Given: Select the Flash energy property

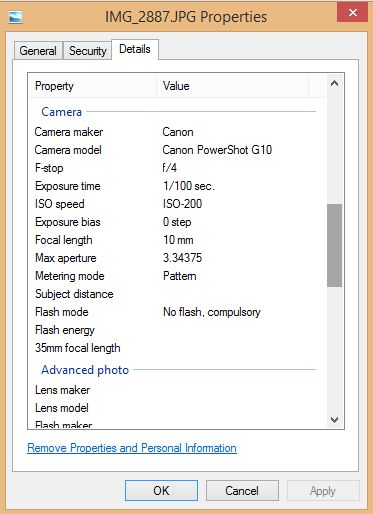Looking at the screenshot, I should tap(65, 330).
